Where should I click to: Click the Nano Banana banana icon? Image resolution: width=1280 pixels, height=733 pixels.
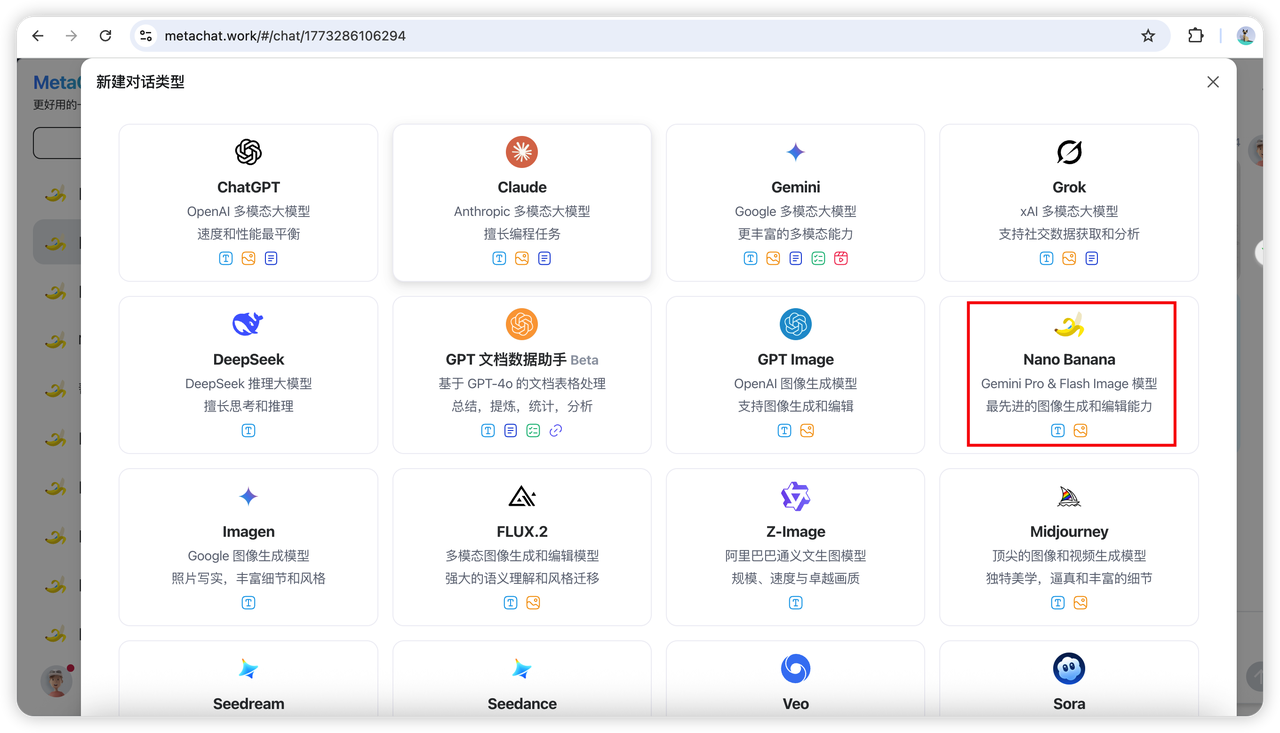click(x=1069, y=325)
